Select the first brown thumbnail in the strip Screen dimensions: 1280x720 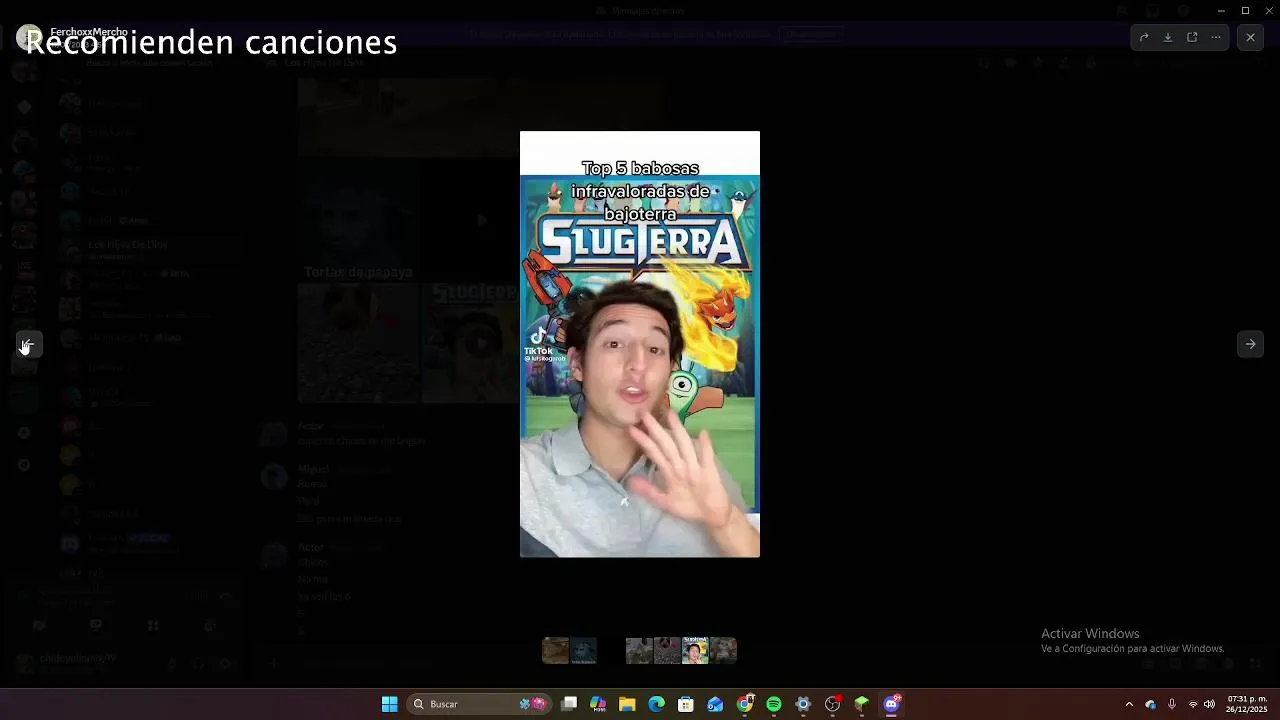pos(555,651)
